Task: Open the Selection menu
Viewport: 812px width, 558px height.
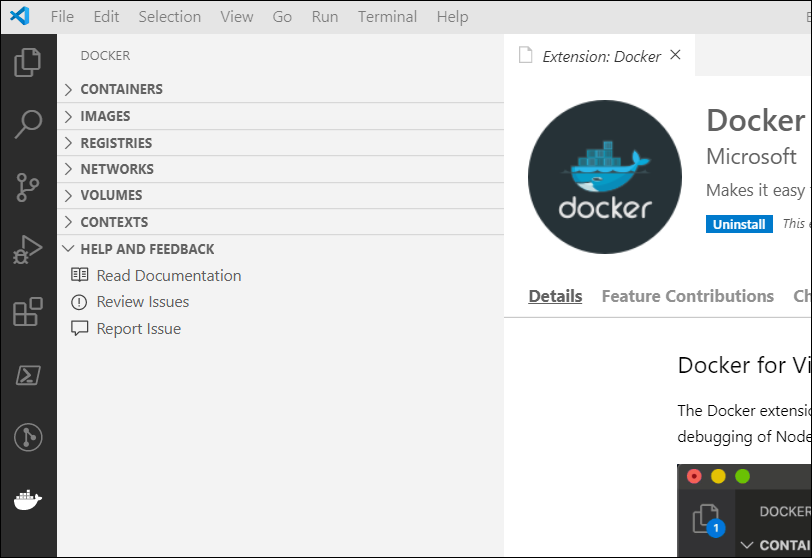Action: point(170,17)
